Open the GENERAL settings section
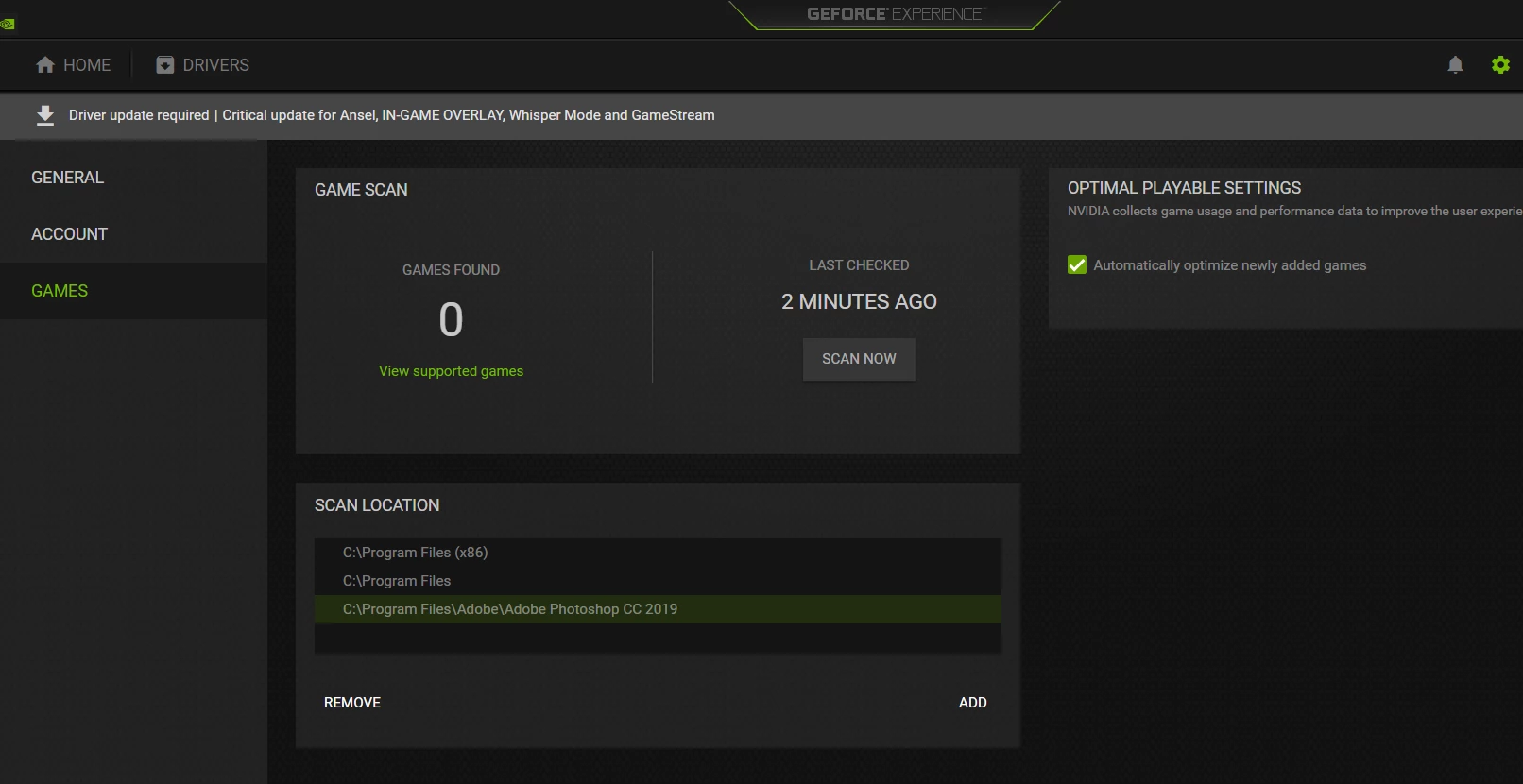 pyautogui.click(x=133, y=178)
